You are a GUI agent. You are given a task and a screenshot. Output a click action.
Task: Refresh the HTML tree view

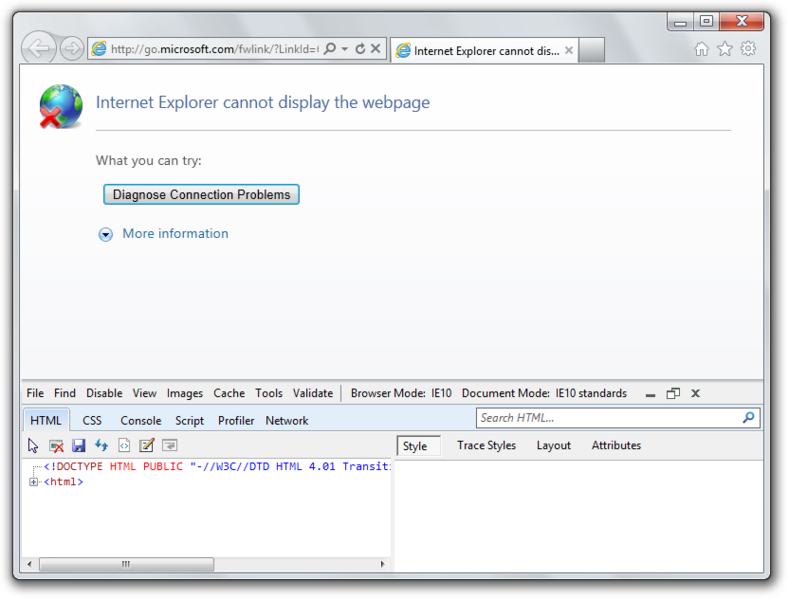pyautogui.click(x=102, y=445)
